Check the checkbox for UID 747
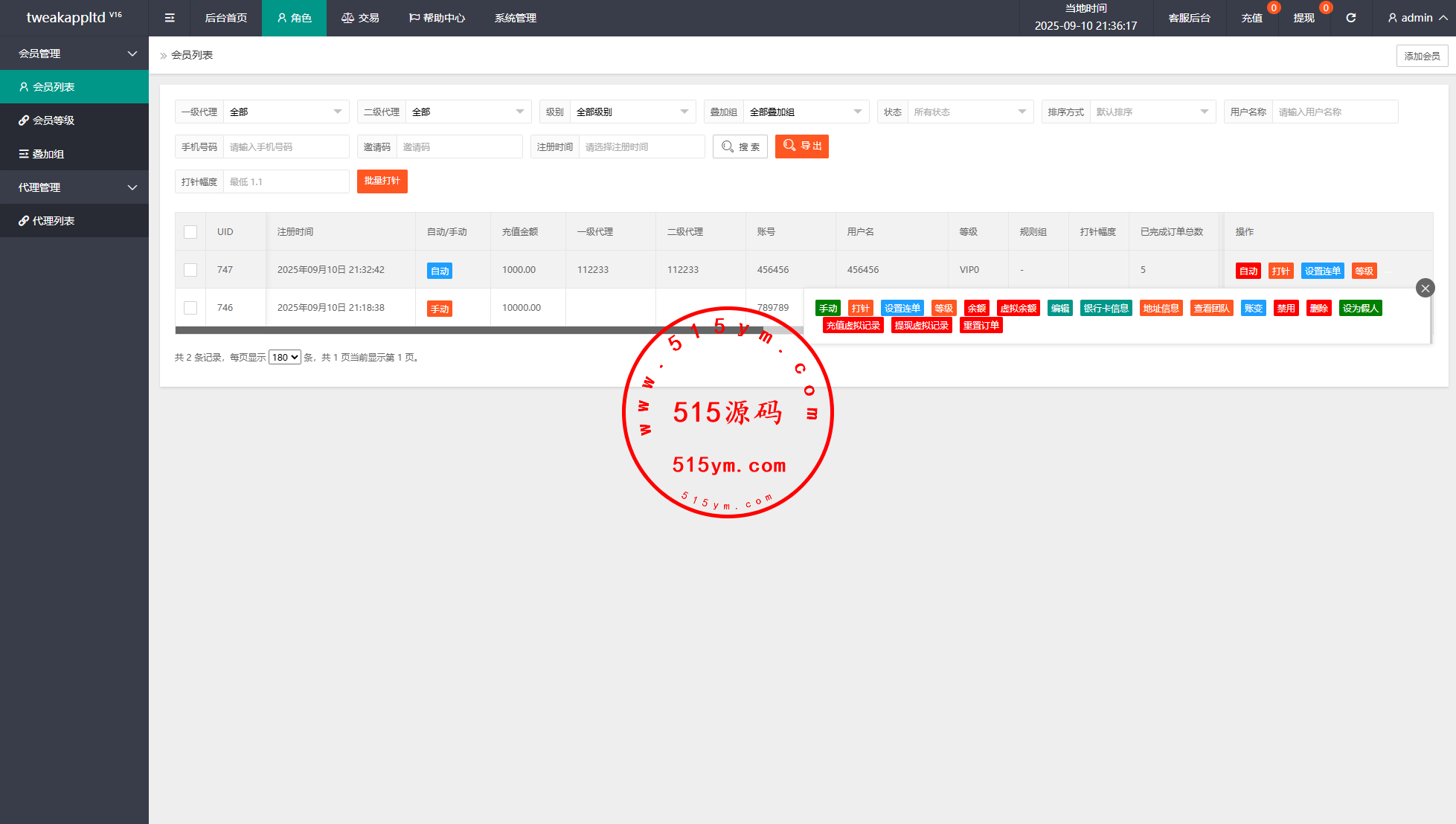The height and width of the screenshot is (824, 1456). 190,270
